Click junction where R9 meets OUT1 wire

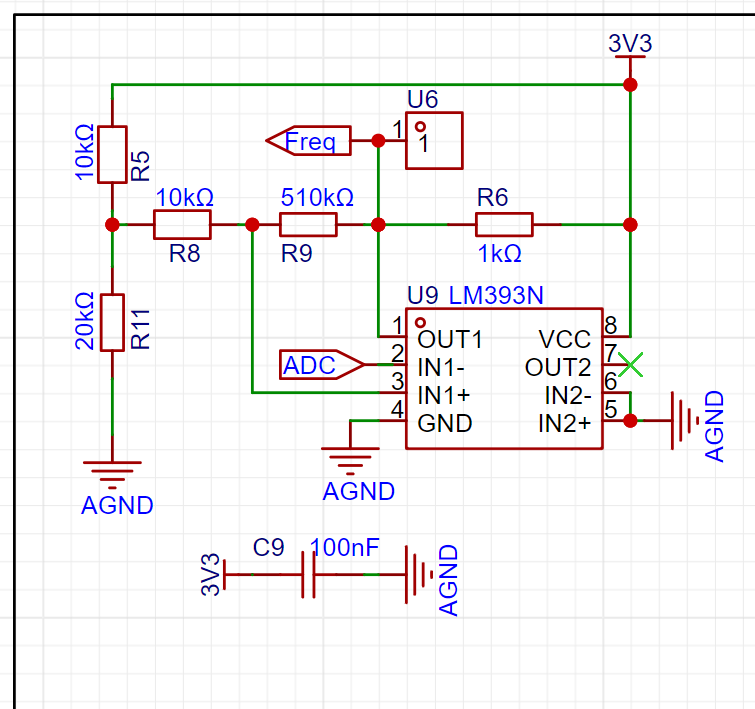pyautogui.click(x=378, y=224)
